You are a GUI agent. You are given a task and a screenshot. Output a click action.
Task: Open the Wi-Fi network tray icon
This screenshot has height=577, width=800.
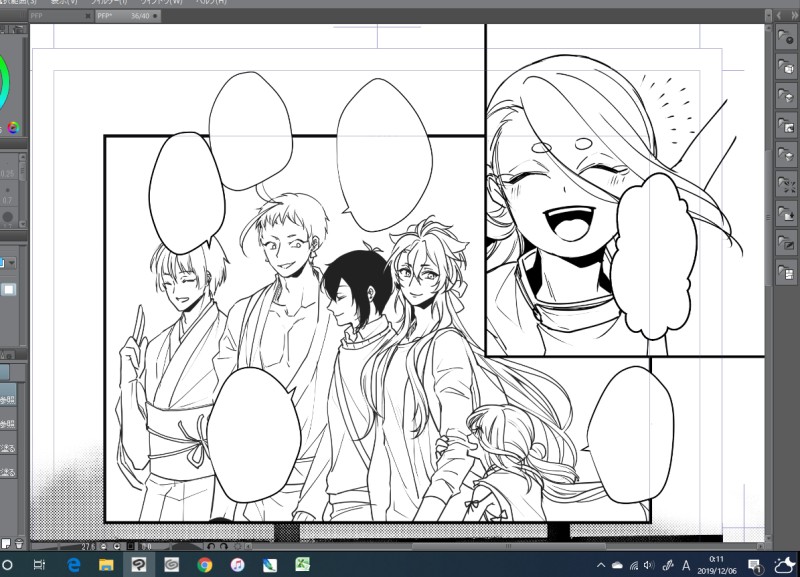click(634, 565)
